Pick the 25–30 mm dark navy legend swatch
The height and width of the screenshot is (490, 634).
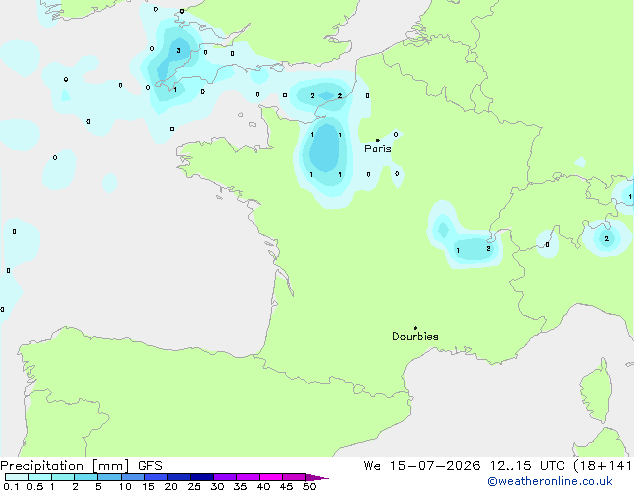(x=202, y=477)
